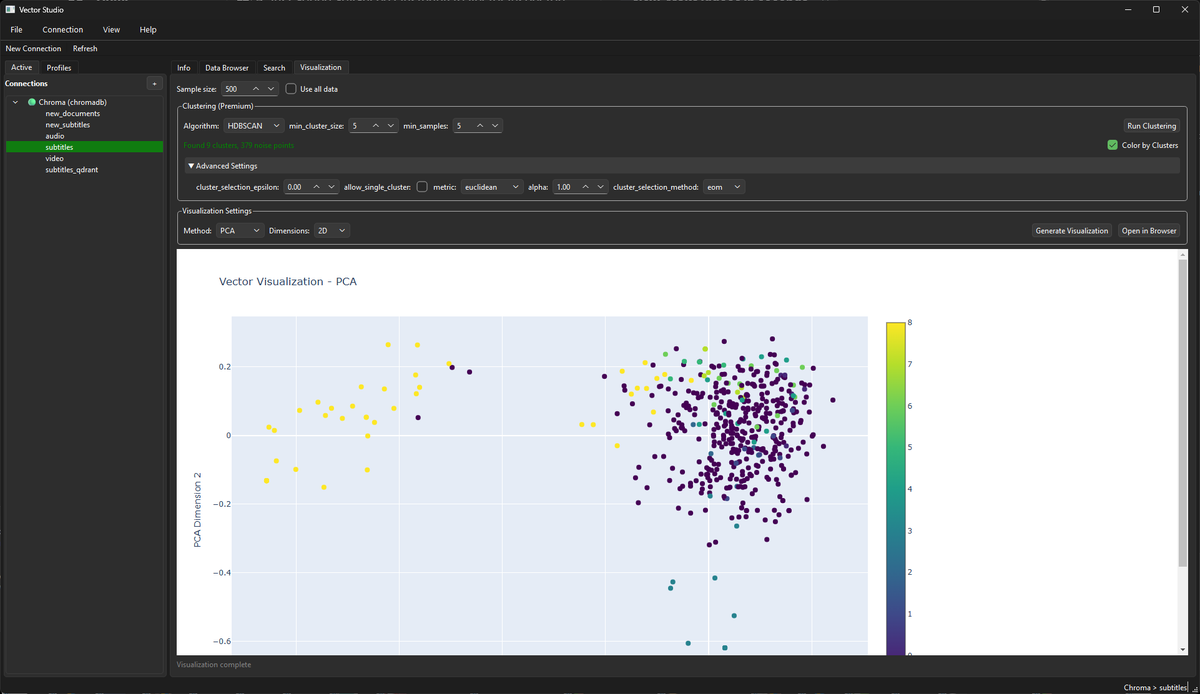Select the subtitles_qdrant collection
This screenshot has height=694, width=1200.
72,170
